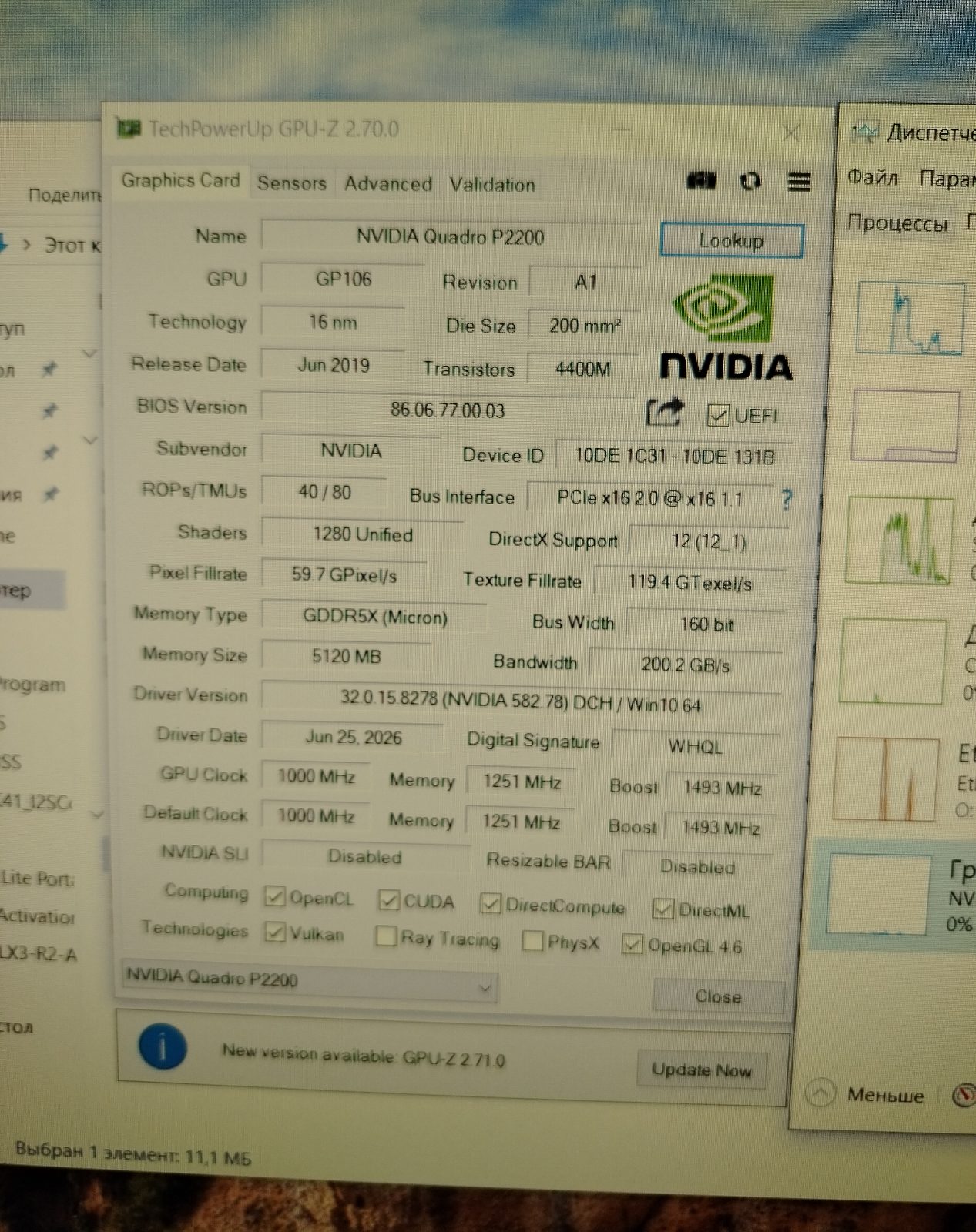Switch to the Sensors tab
Viewport: 976px width, 1232px height.
point(291,183)
